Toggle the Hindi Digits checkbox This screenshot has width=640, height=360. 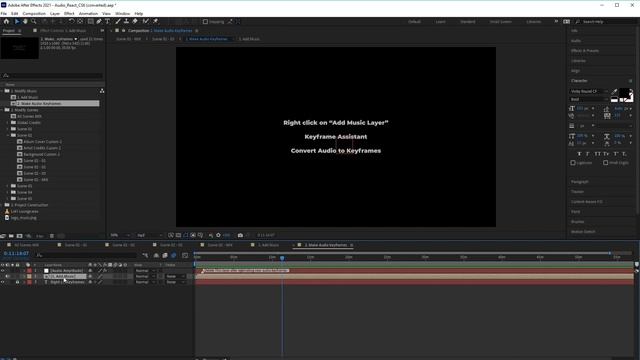click(606, 163)
